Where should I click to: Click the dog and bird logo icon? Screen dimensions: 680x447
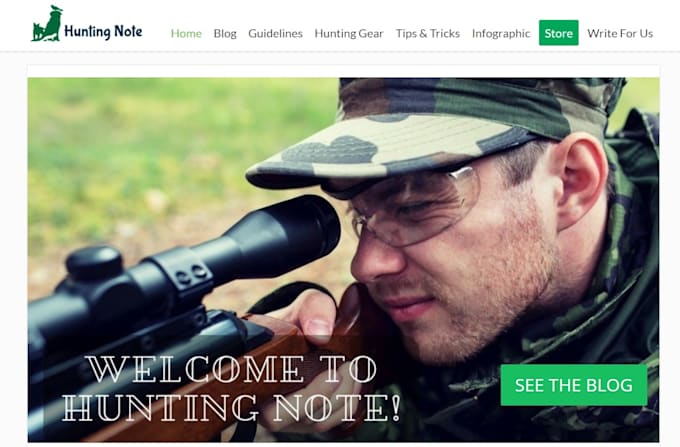pos(46,24)
